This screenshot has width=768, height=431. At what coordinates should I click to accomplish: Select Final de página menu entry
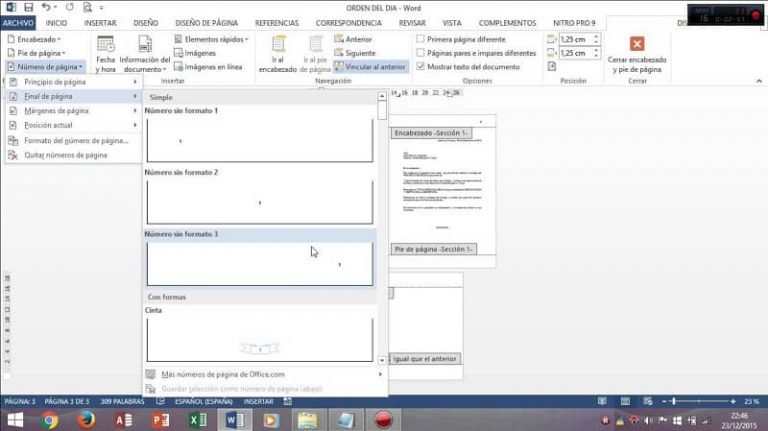pos(73,96)
